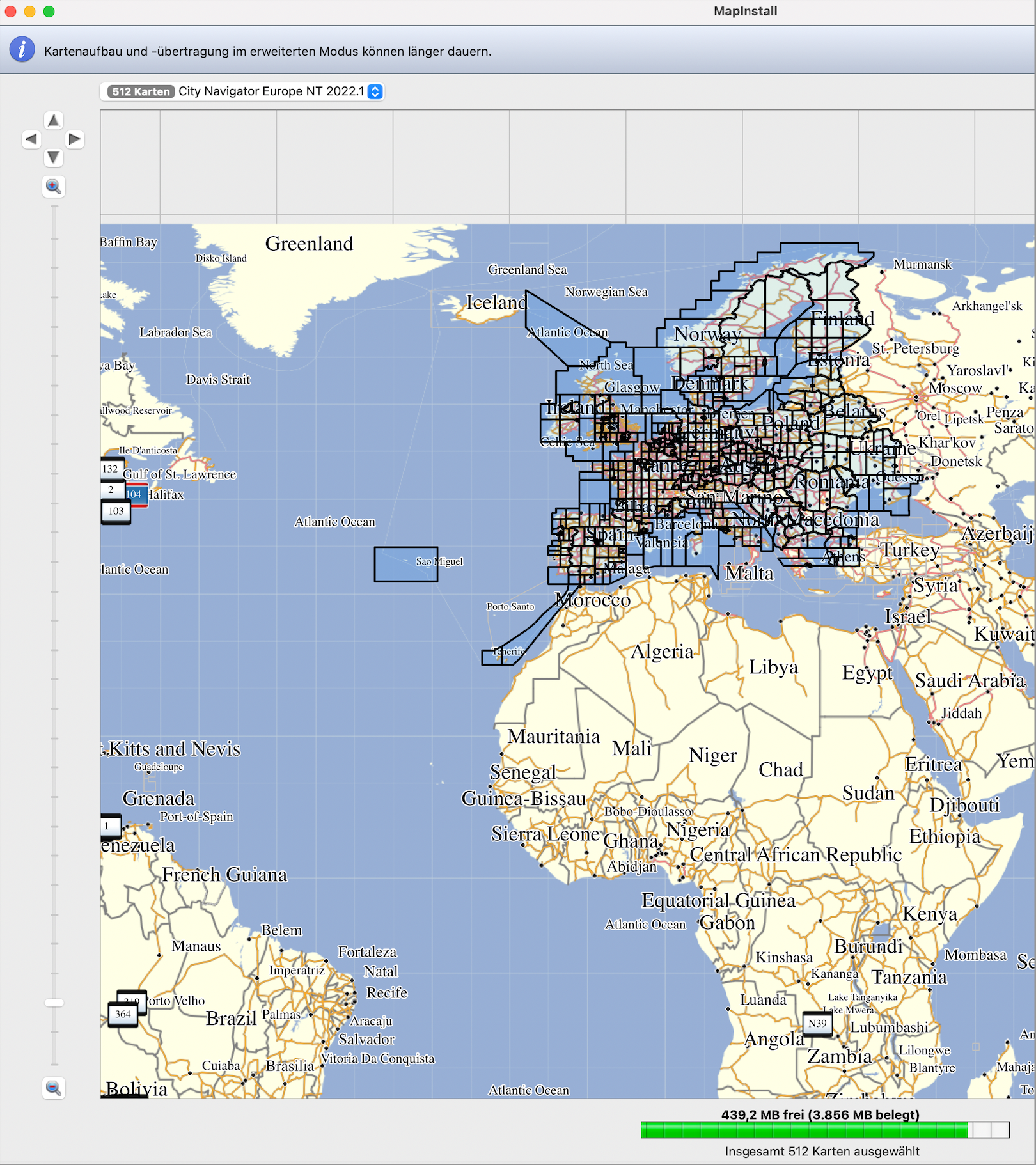Select the Sao Miguel map tile
Image resolution: width=1036 pixels, height=1165 pixels.
click(x=406, y=564)
